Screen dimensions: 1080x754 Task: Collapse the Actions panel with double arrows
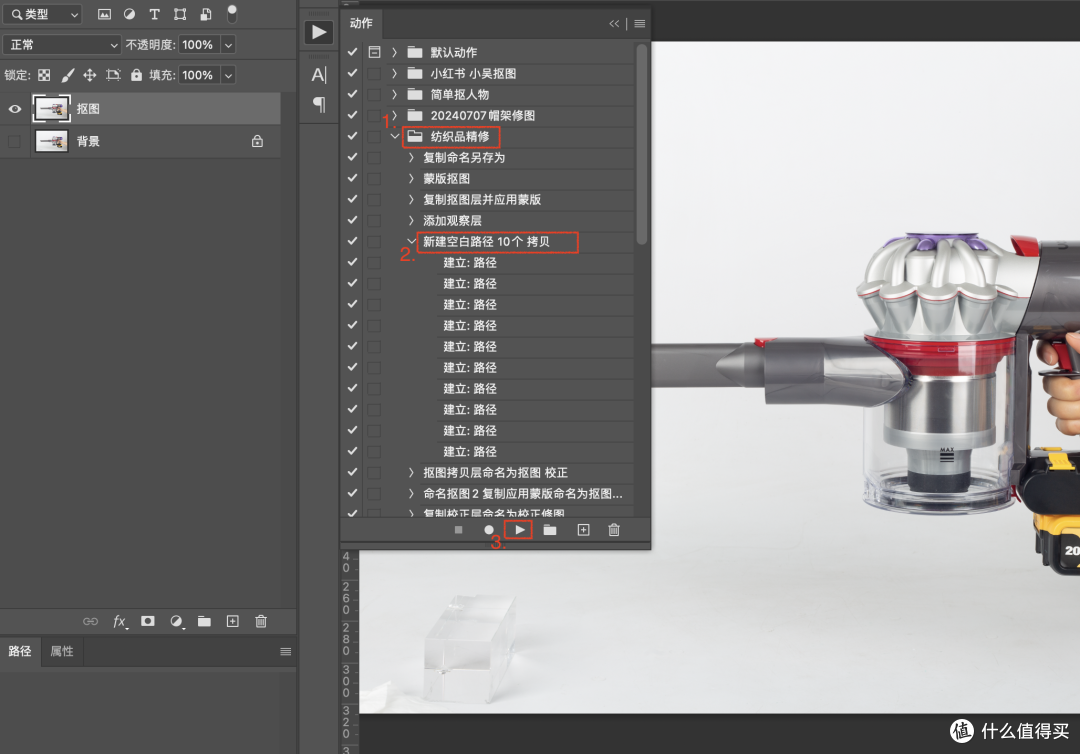point(614,23)
